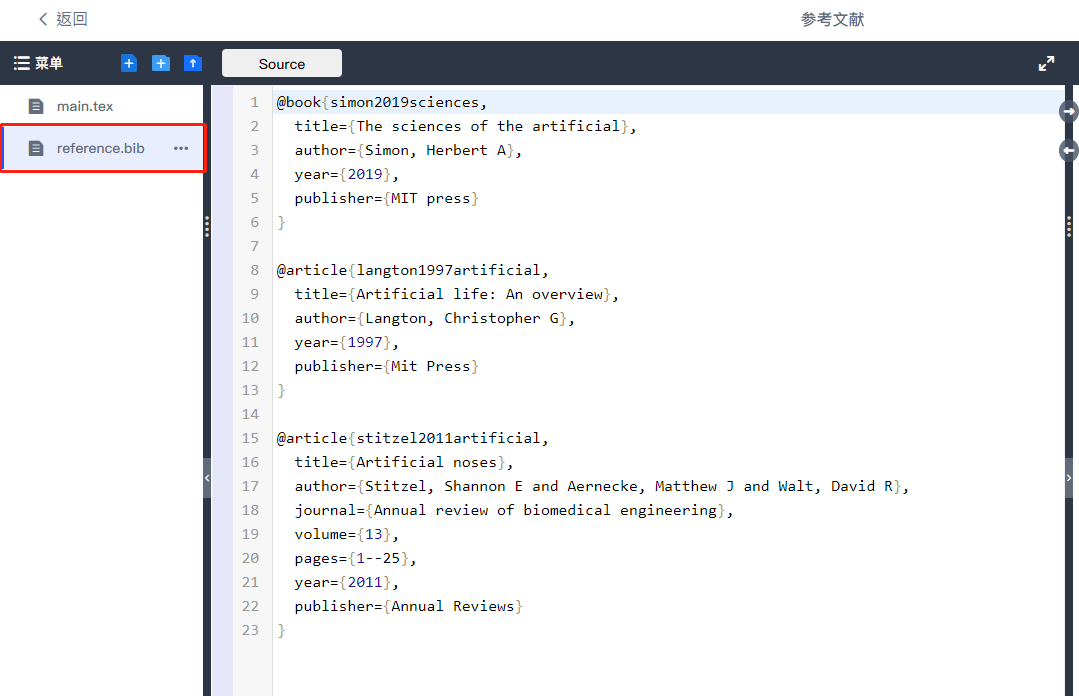Click the right-arrow circle on the editor edge

click(1070, 111)
